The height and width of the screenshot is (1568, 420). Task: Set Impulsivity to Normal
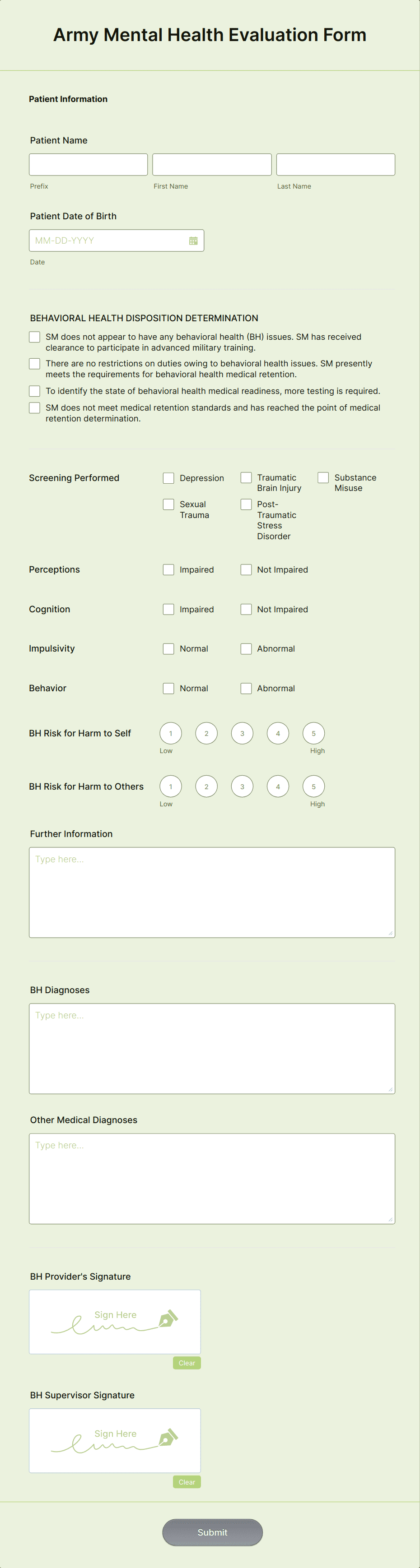168,648
